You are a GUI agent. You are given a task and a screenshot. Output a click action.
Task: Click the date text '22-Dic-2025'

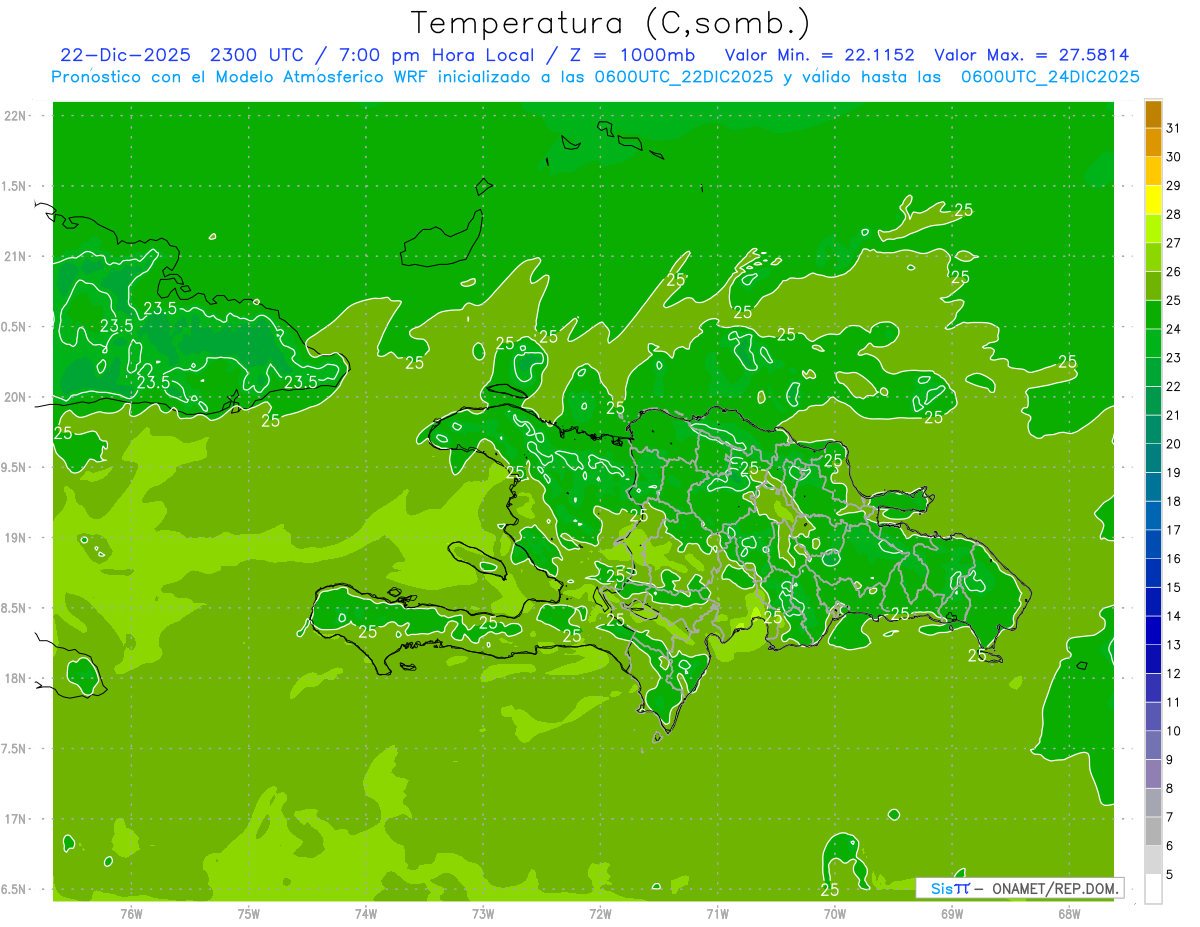click(x=124, y=55)
